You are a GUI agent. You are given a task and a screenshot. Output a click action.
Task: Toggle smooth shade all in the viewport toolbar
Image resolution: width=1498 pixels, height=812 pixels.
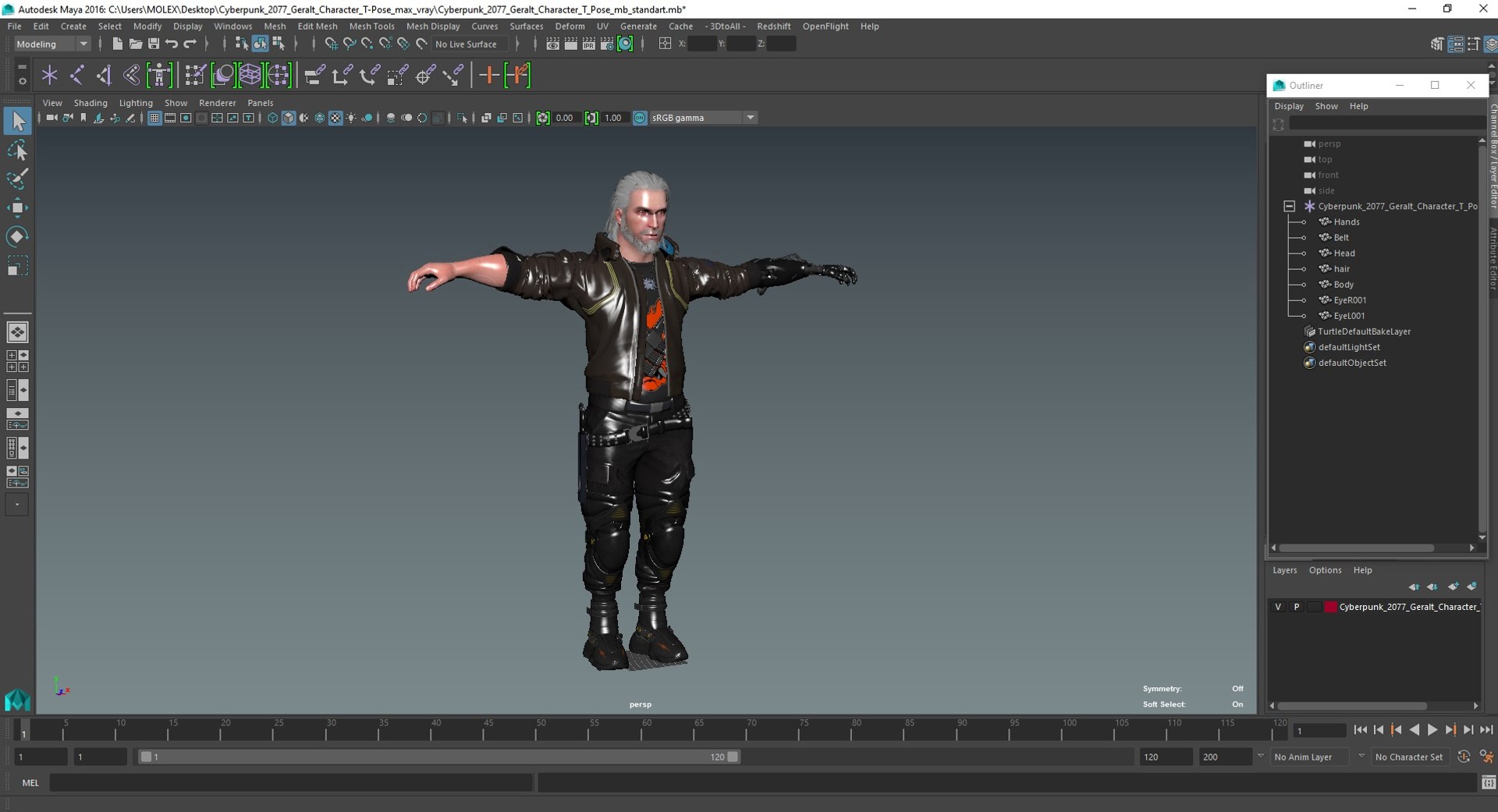pyautogui.click(x=289, y=118)
